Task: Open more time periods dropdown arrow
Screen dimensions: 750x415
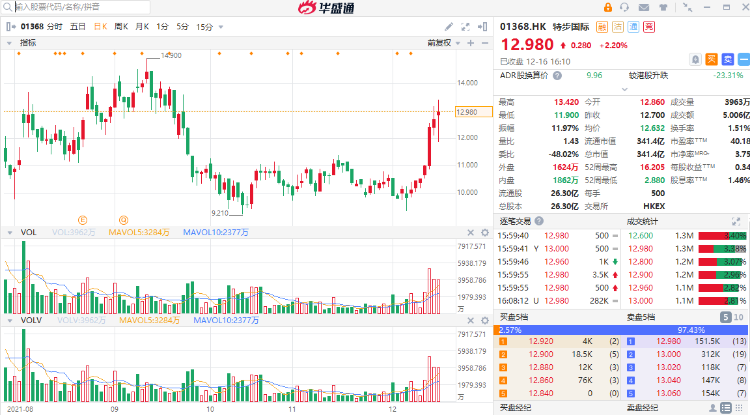Action: 221,27
